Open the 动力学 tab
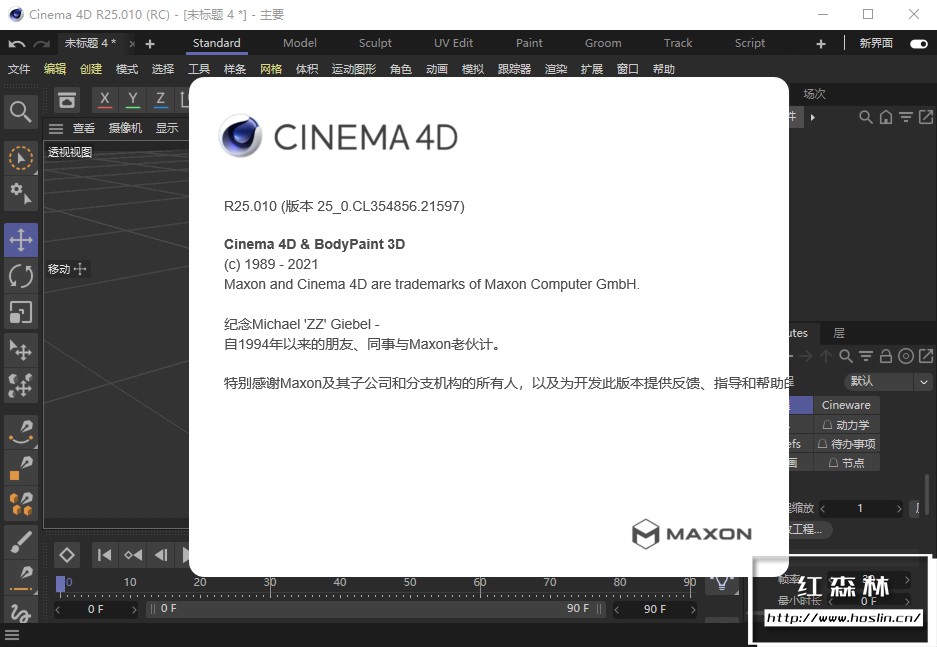 pyautogui.click(x=846, y=425)
